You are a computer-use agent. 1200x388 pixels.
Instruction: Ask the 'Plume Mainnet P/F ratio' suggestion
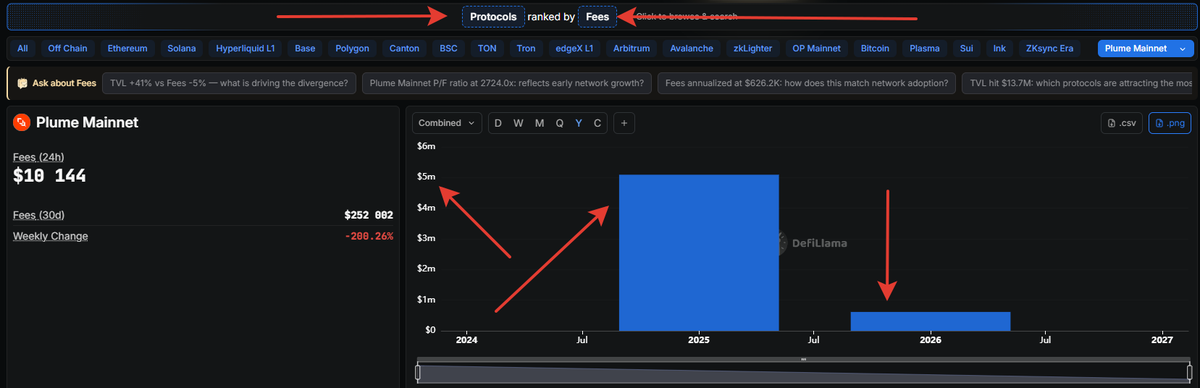click(x=507, y=83)
